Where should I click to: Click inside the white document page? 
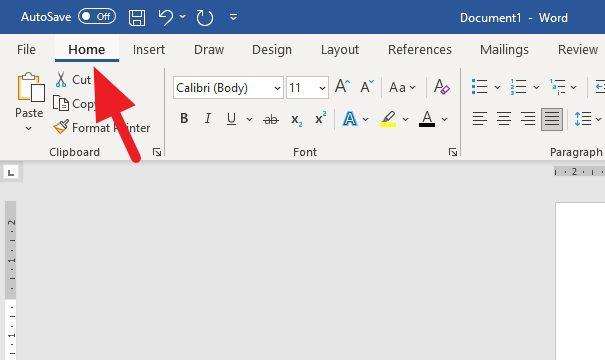(580, 281)
